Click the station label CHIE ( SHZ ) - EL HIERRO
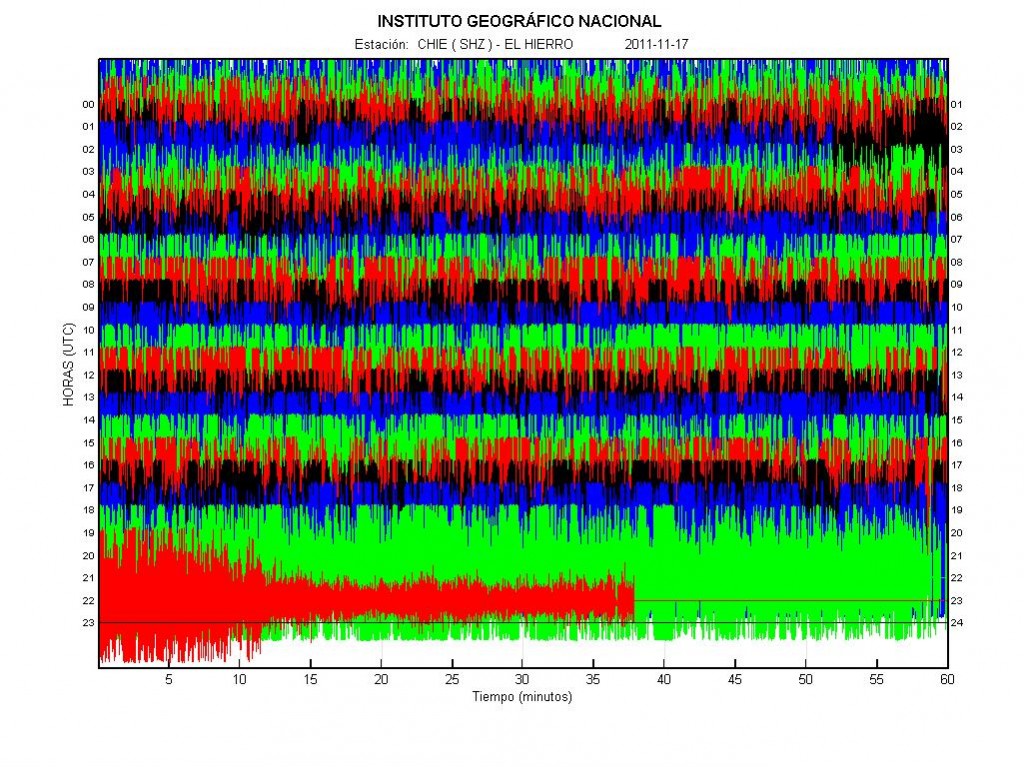This screenshot has width=1024, height=767. [x=495, y=44]
